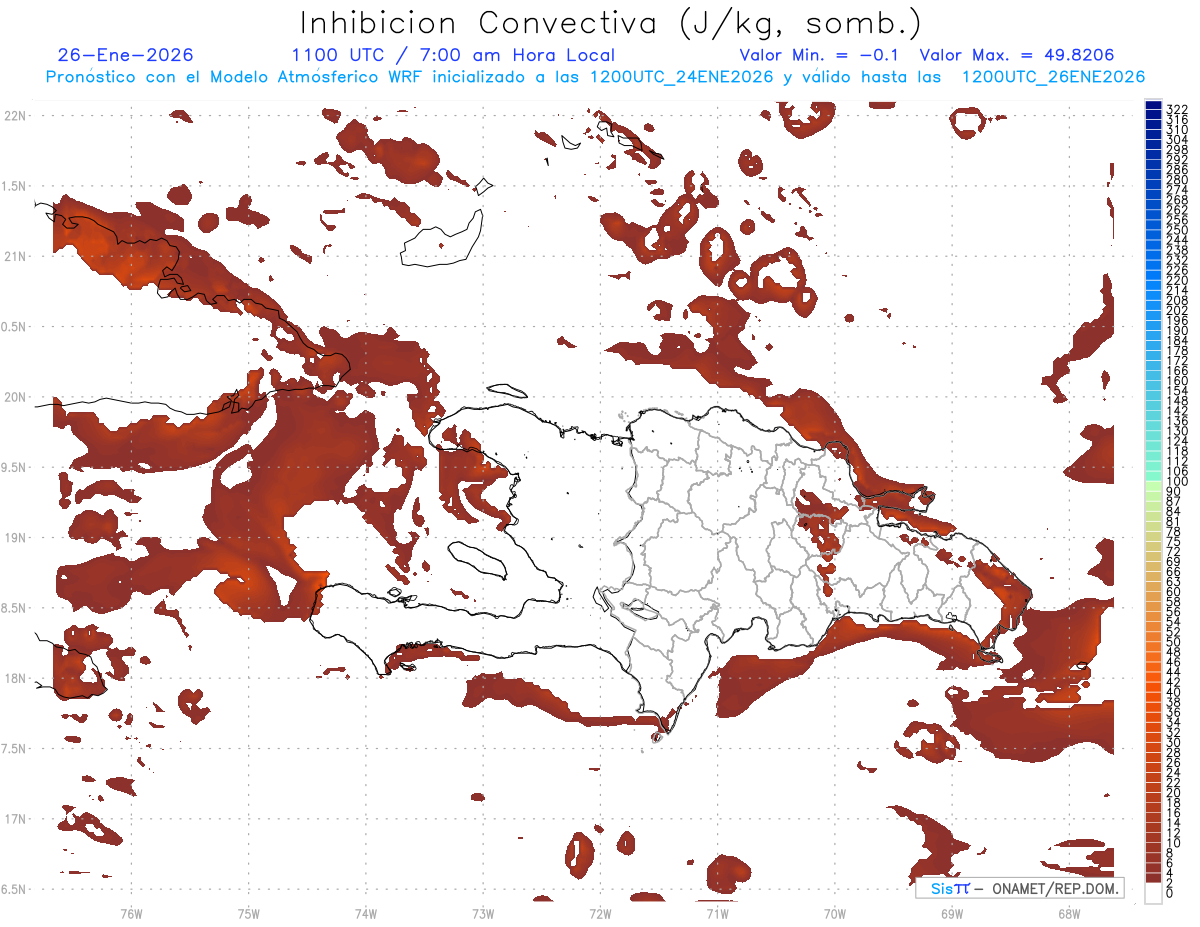The height and width of the screenshot is (927, 1200).
Task: Click the '72W' longitude axis label
Action: coord(600,913)
